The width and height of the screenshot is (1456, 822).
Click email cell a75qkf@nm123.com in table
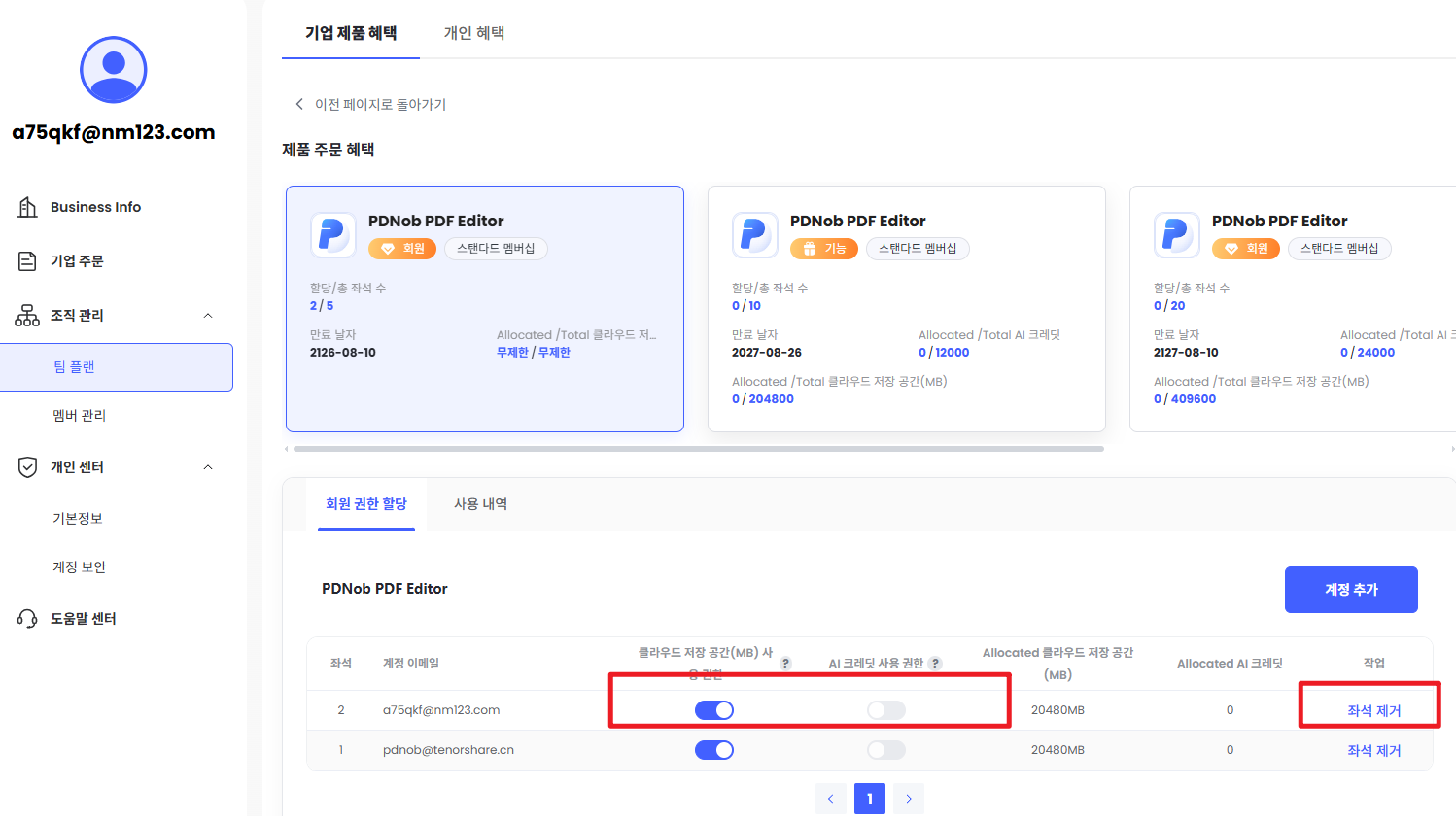coord(441,710)
